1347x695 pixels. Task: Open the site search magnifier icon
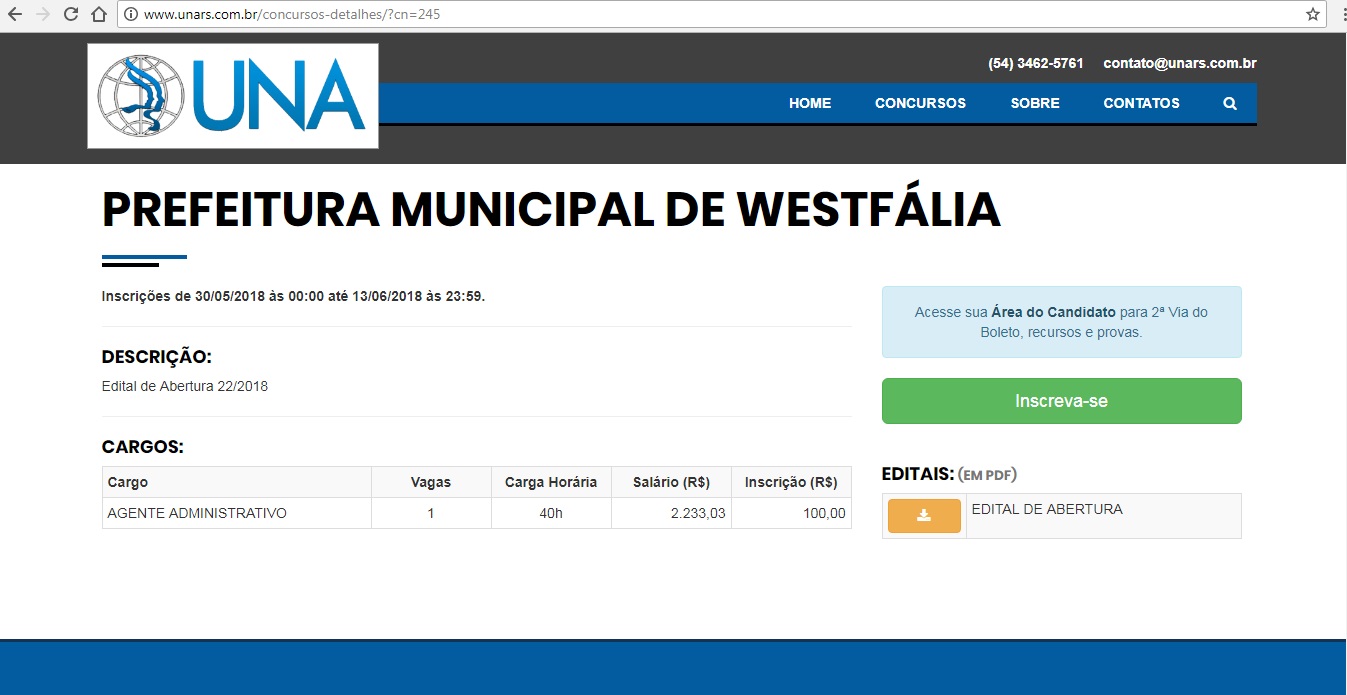point(1229,103)
